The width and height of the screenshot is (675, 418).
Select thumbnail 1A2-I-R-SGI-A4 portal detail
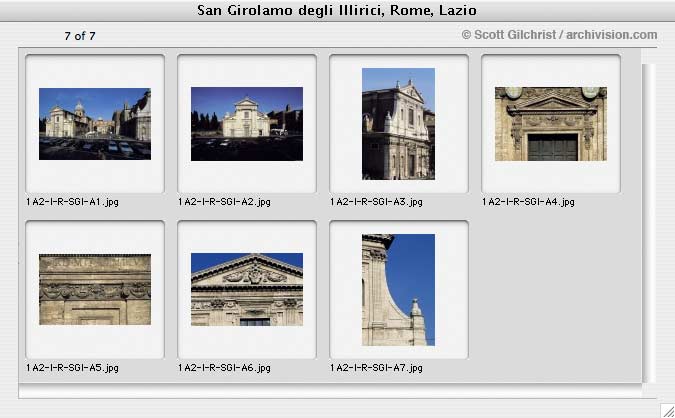point(551,124)
